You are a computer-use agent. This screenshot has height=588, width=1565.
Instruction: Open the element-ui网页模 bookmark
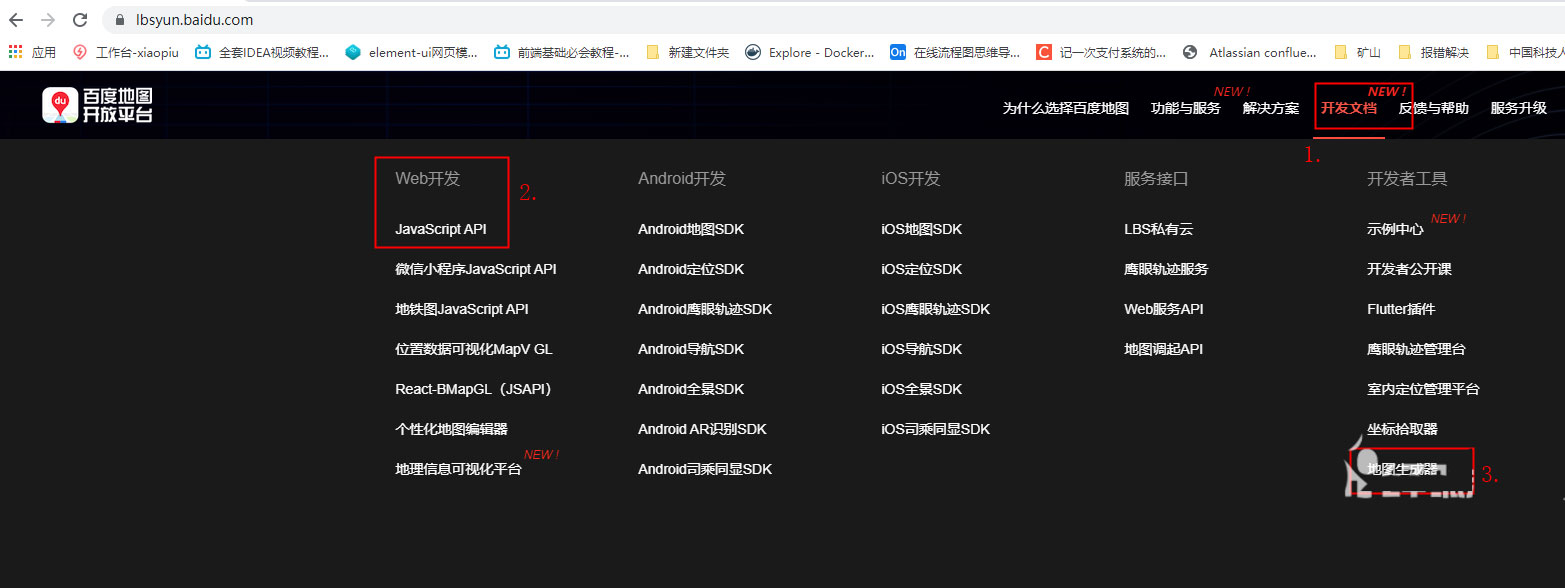[411, 52]
